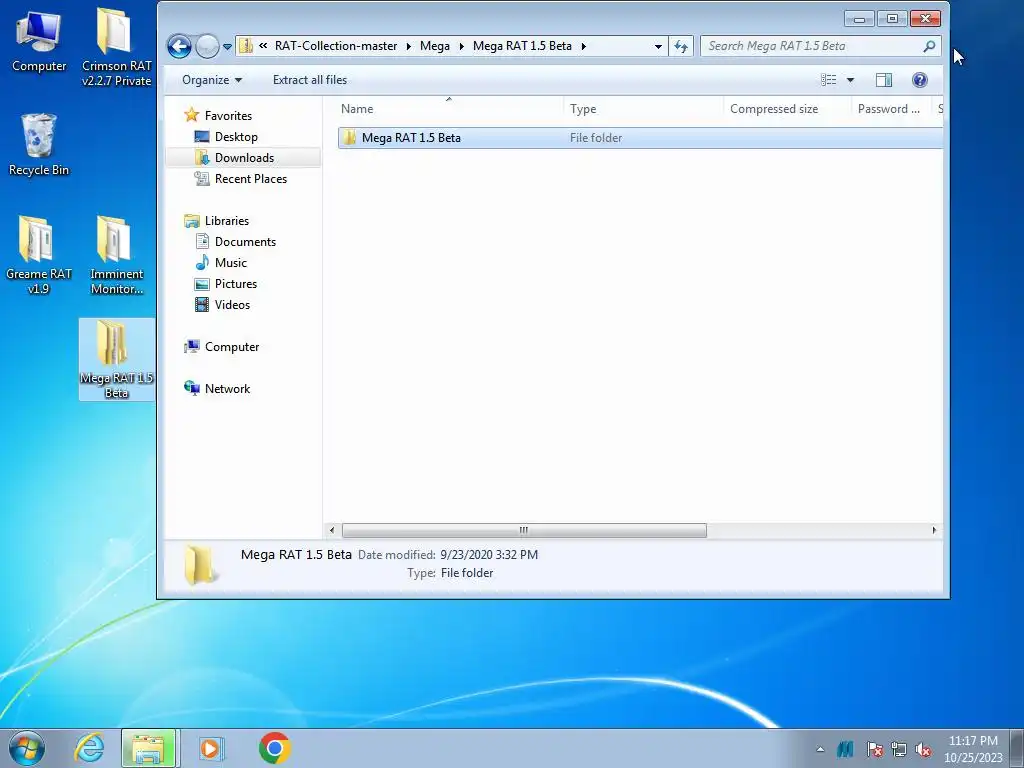Click the Forward arrow button
Viewport: 1024px width, 768px height.
[207, 46]
